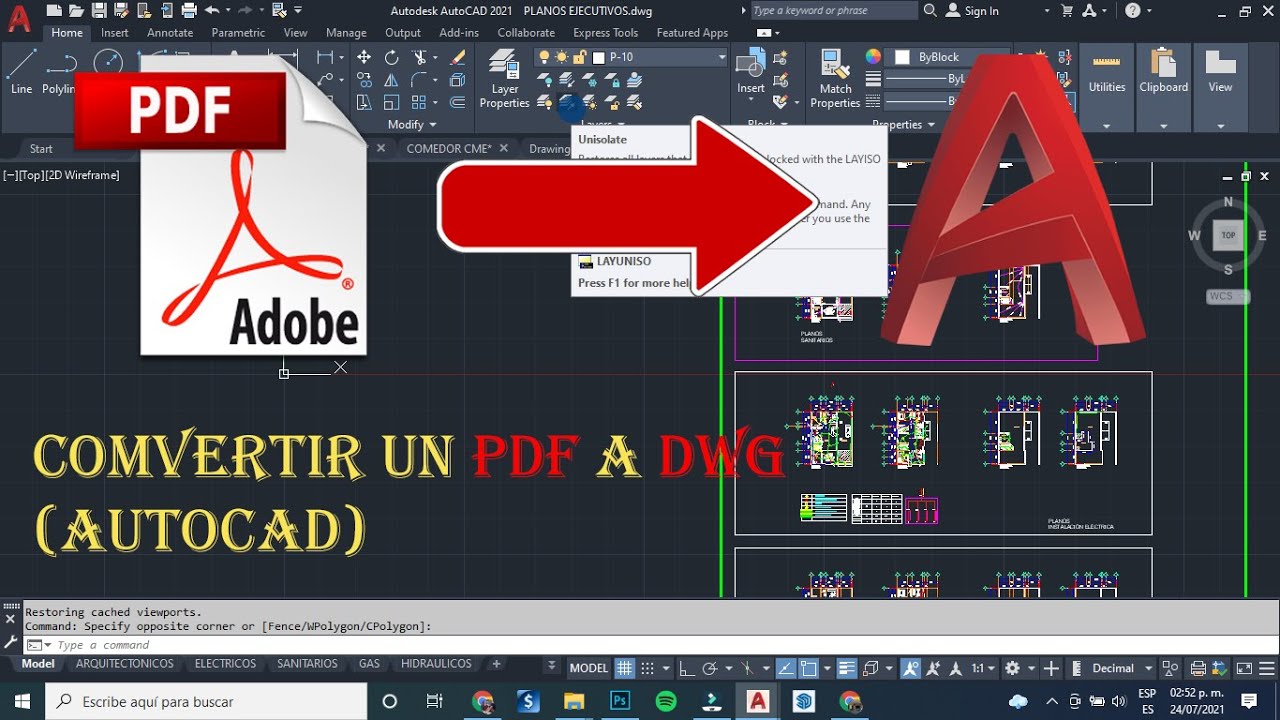Use the Mirror tool
The image size is (1280, 720).
click(x=391, y=80)
